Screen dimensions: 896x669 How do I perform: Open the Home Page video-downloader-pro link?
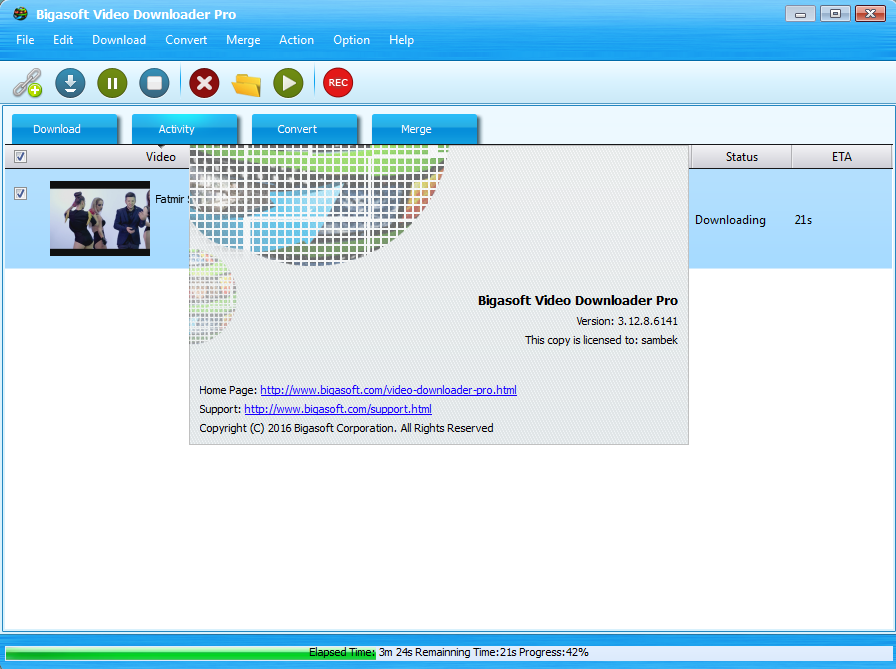388,390
